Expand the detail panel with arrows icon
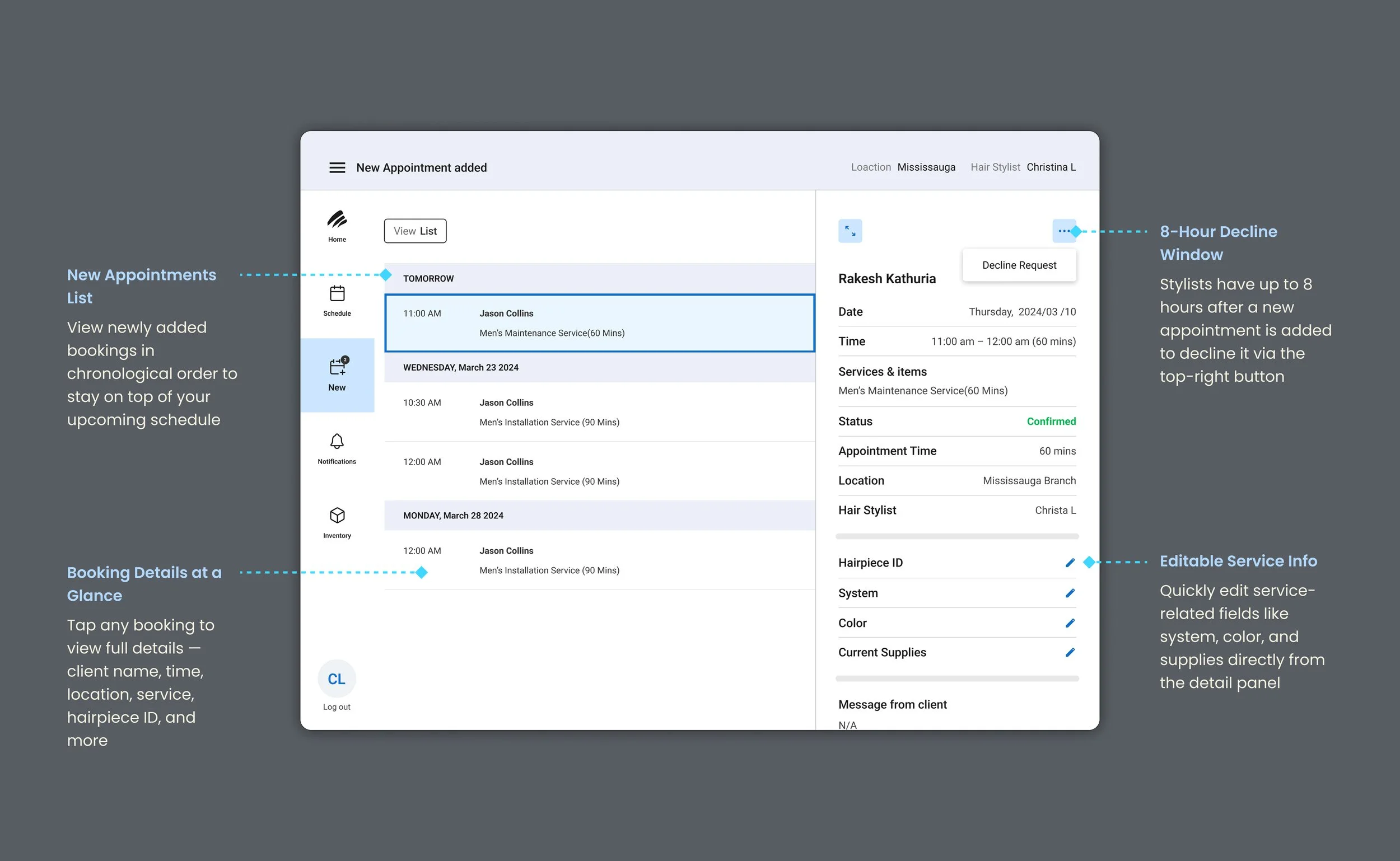The image size is (1400, 861). [850, 231]
